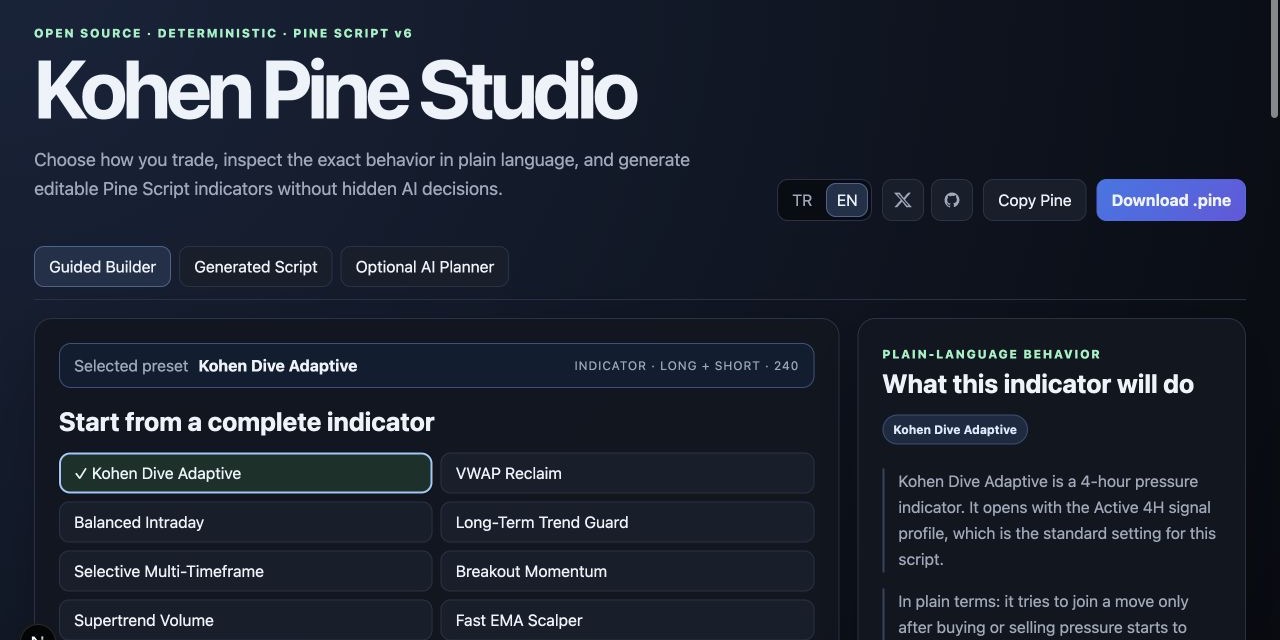Click the Selected preset summary bar

[x=436, y=366]
